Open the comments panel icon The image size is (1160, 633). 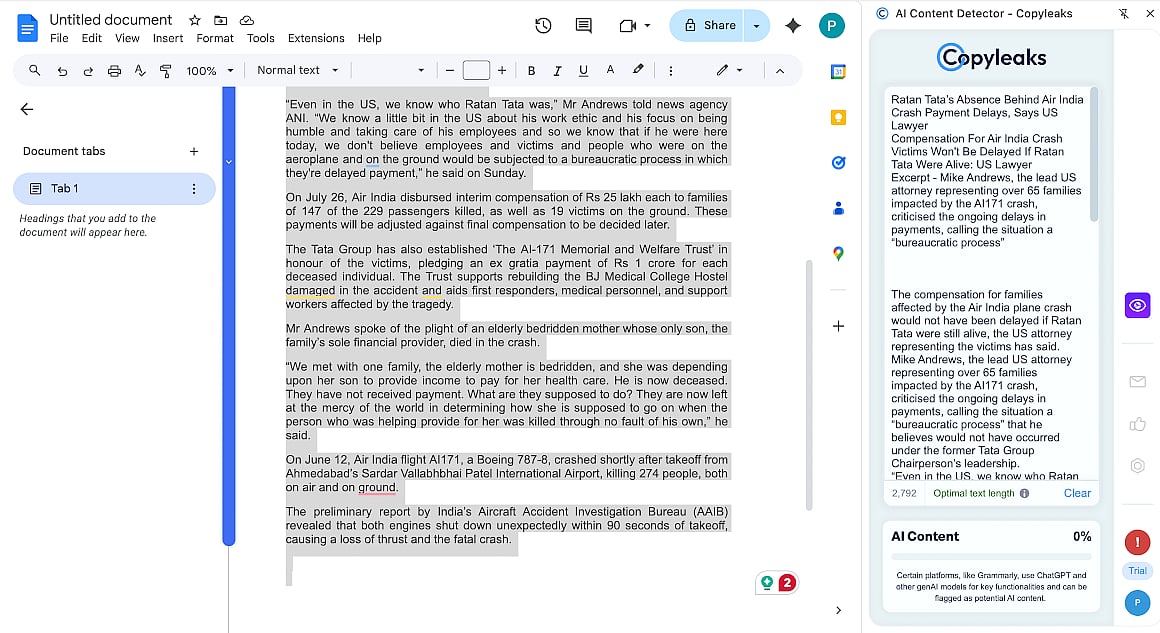pos(584,26)
